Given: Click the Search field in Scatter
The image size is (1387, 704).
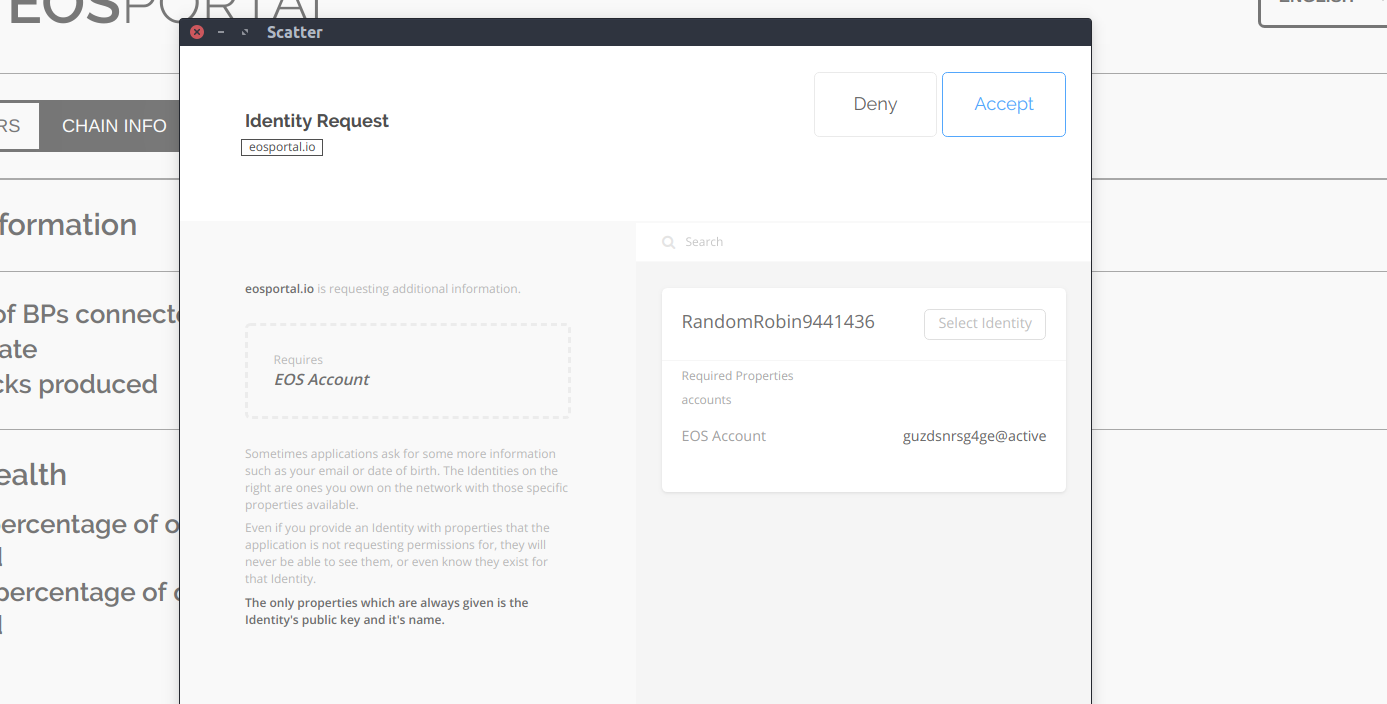Looking at the screenshot, I should pos(863,242).
